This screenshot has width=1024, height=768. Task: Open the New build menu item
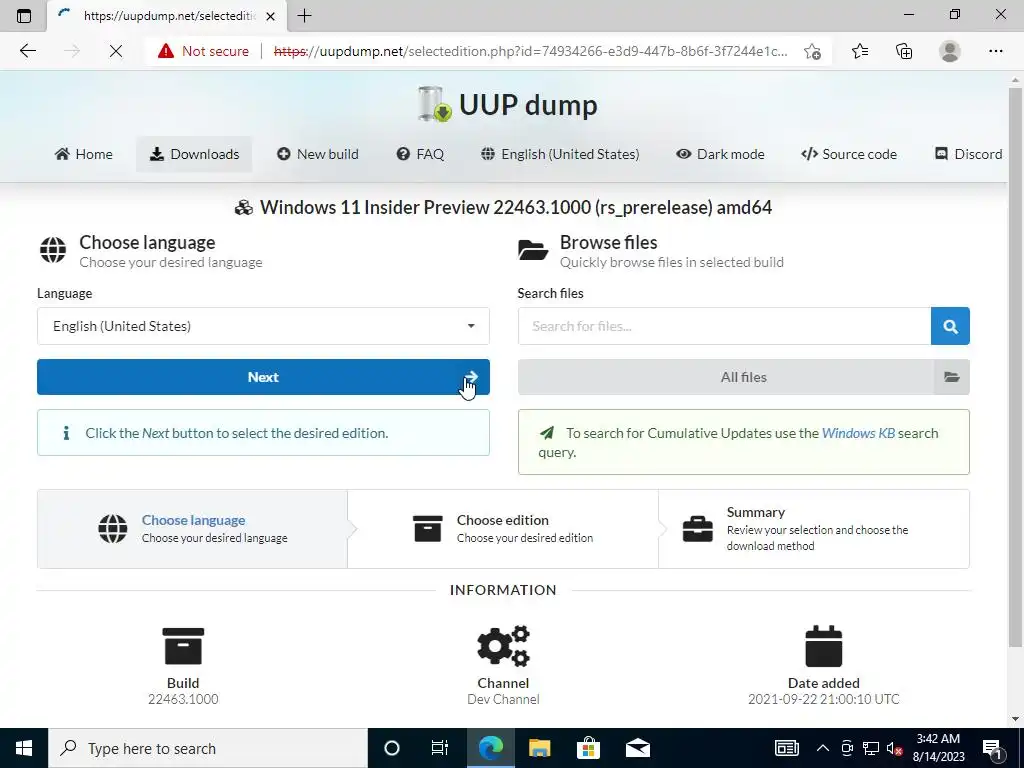317,154
